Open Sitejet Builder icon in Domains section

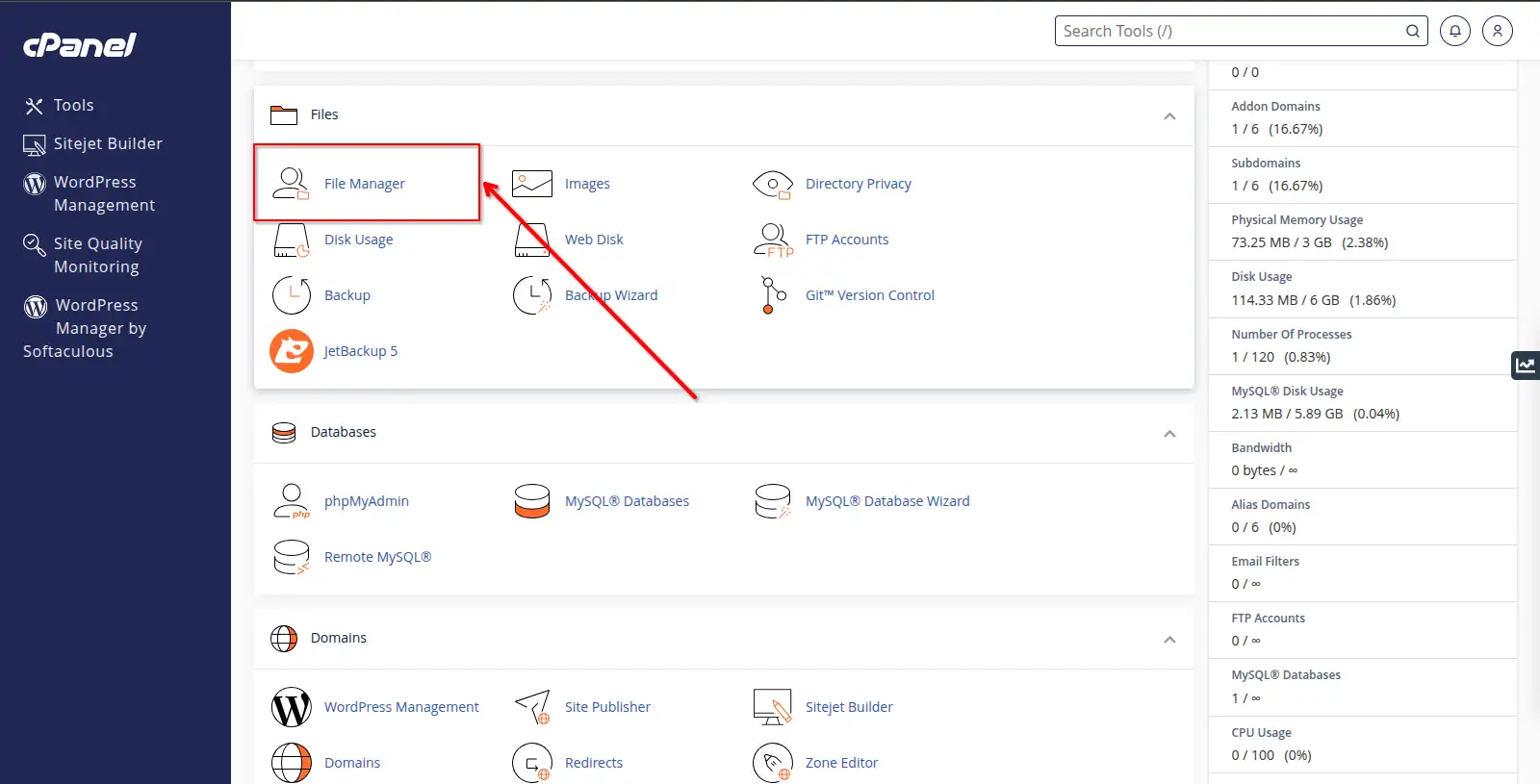(x=772, y=707)
